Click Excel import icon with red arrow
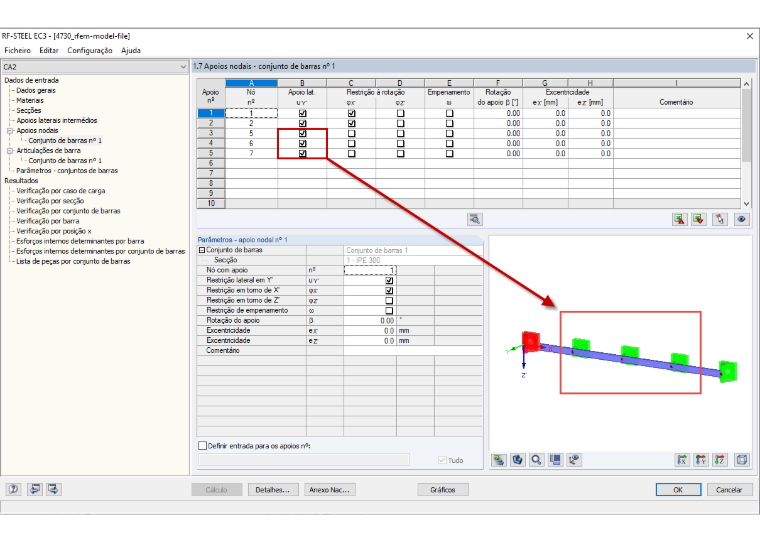The image size is (760, 542). [698, 219]
